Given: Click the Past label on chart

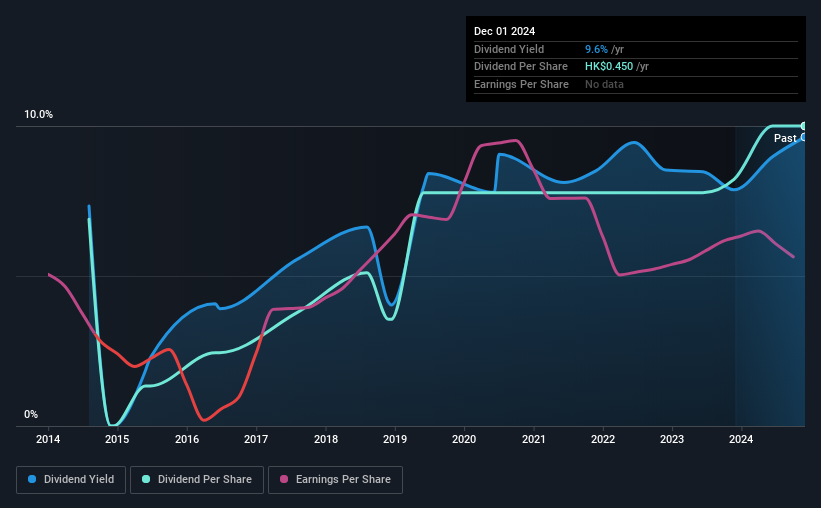Looking at the screenshot, I should pyautogui.click(x=785, y=138).
